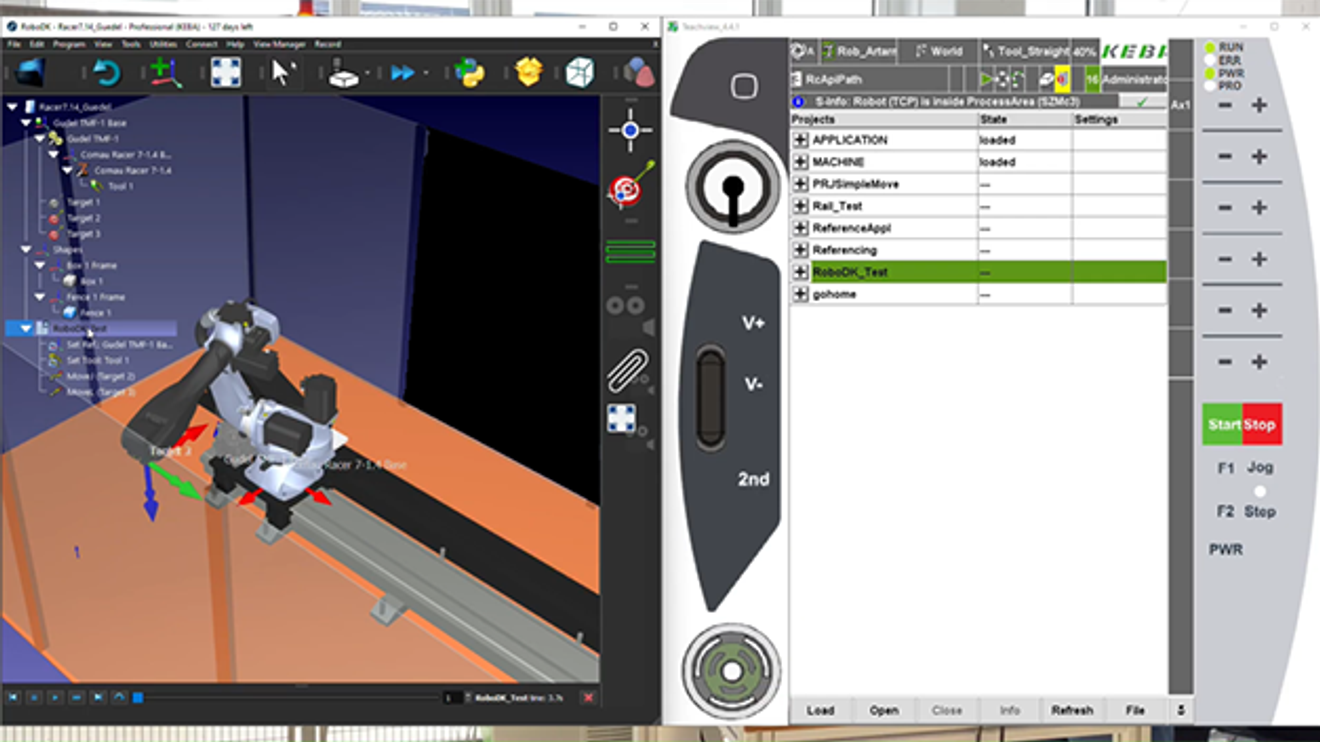Select the Referencing project row

tap(978, 250)
